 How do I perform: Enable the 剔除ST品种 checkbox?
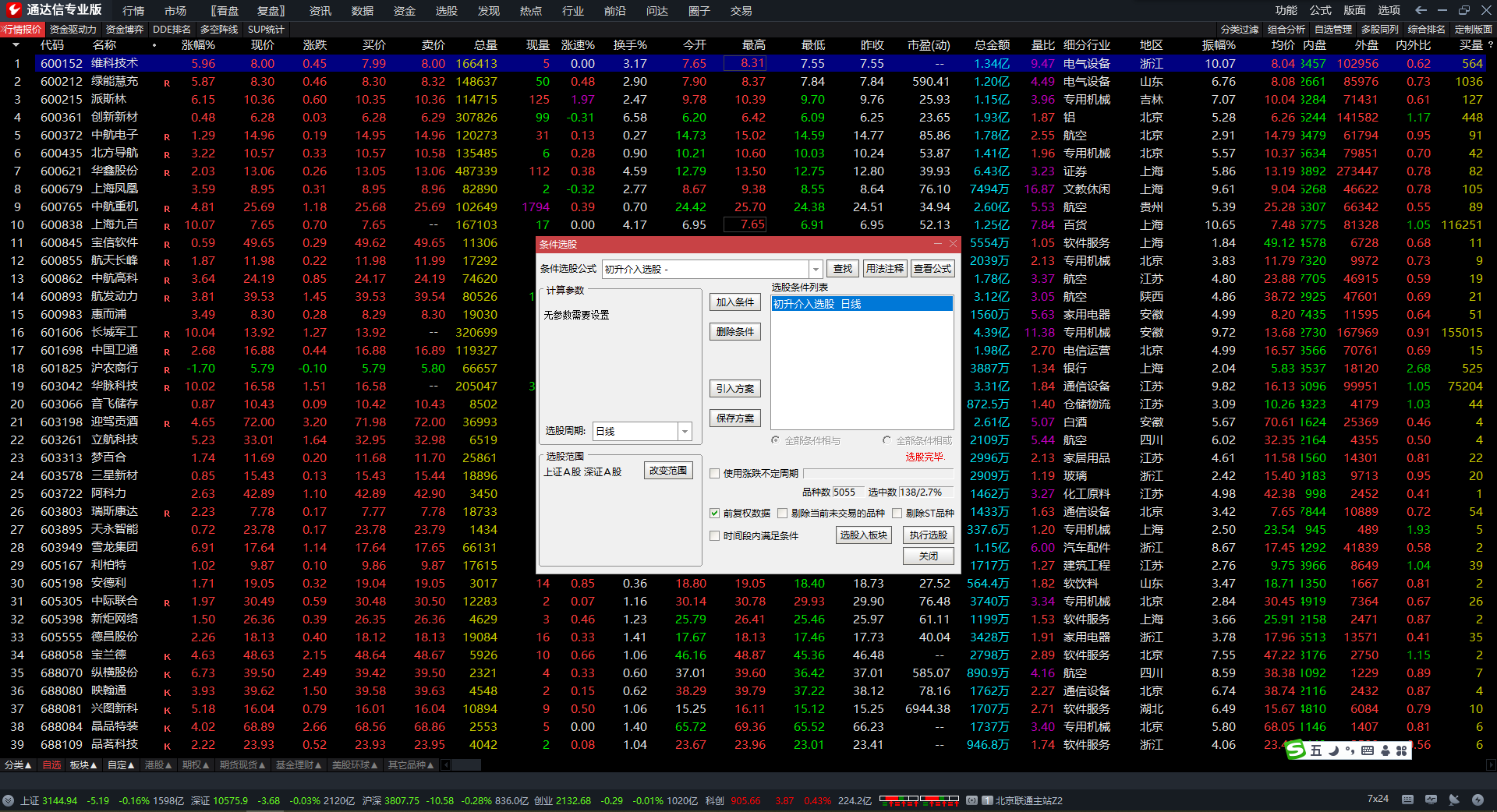click(897, 513)
